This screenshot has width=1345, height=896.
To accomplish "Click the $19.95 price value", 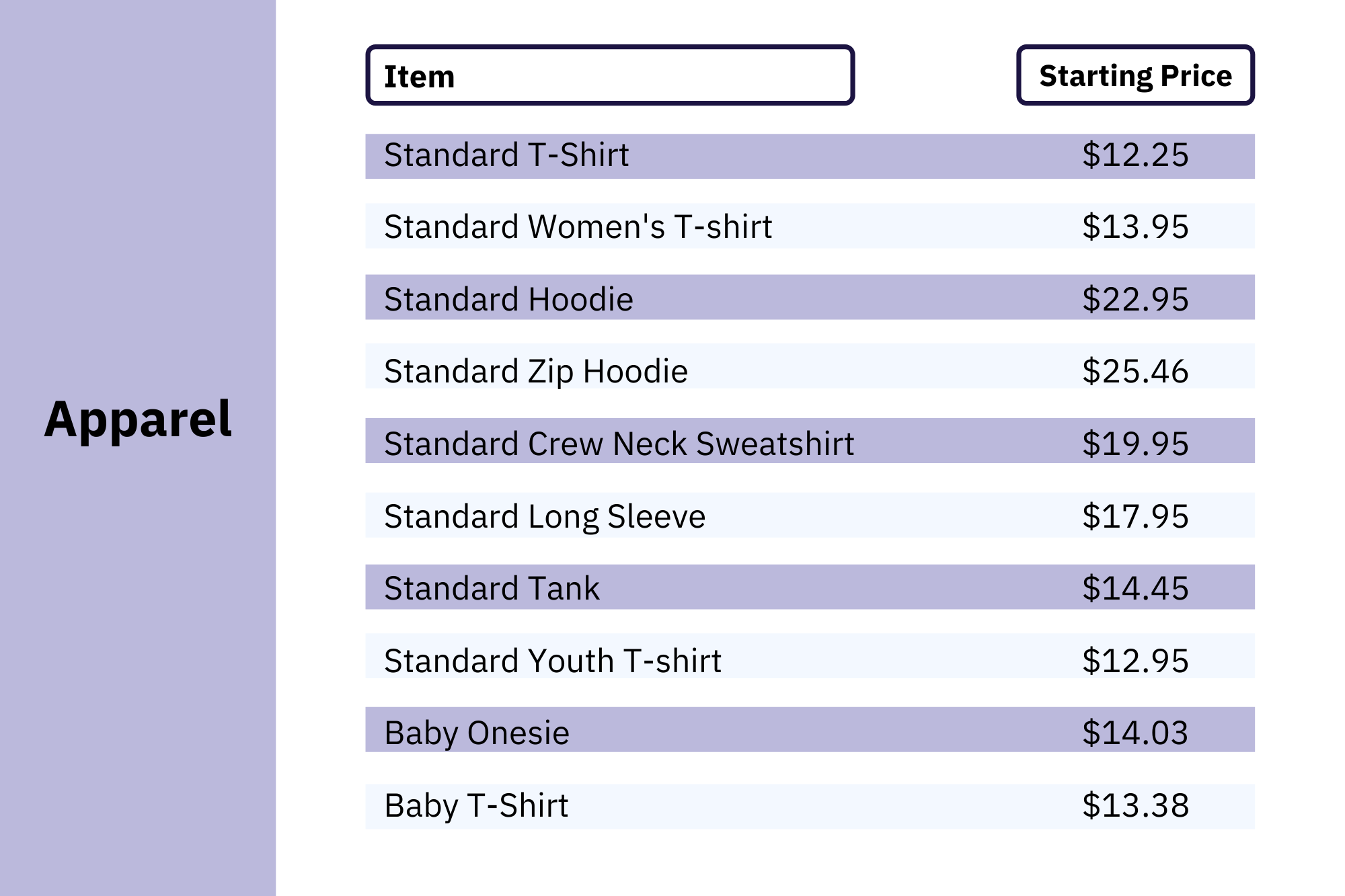I will point(1135,444).
